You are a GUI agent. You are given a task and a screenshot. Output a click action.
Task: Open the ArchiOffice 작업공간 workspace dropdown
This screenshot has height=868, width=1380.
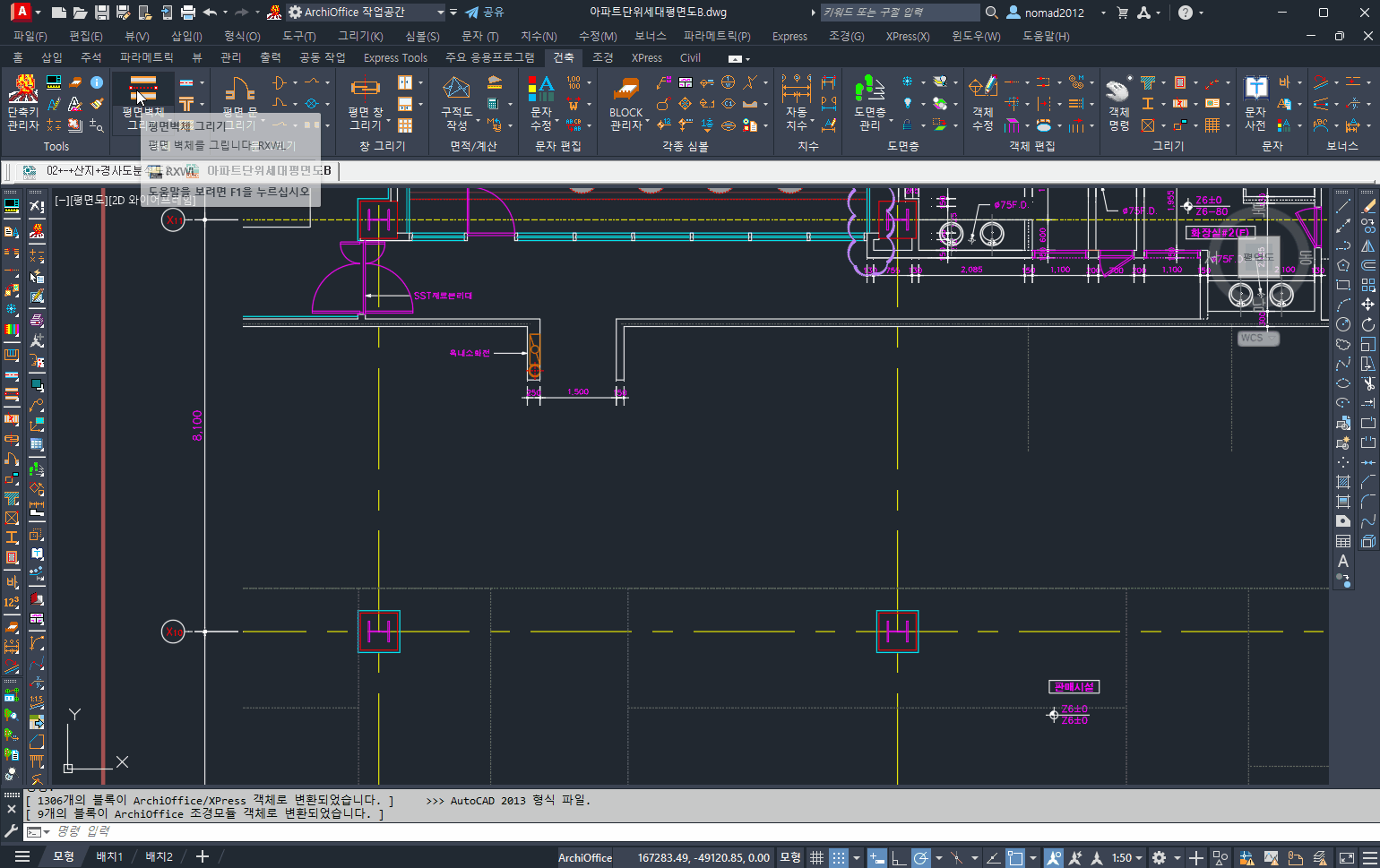click(366, 13)
